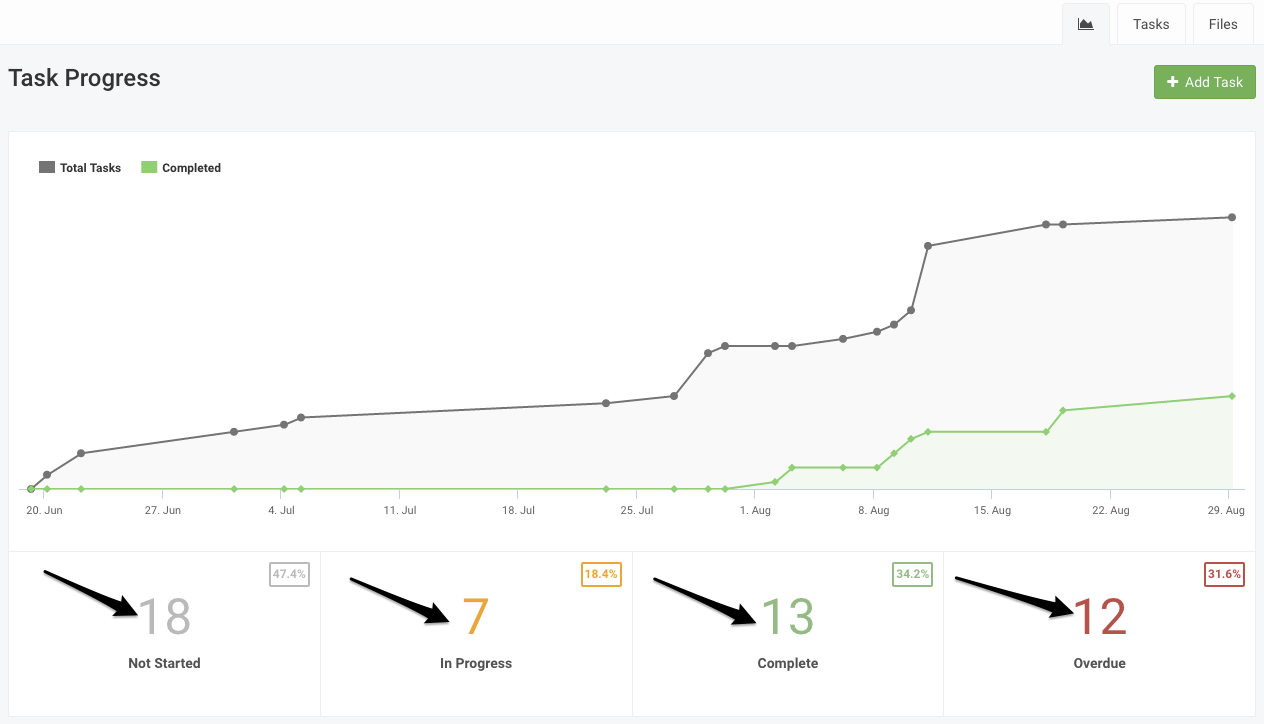Click the Add Task button
Screen dimensions: 1264x724
point(1204,82)
